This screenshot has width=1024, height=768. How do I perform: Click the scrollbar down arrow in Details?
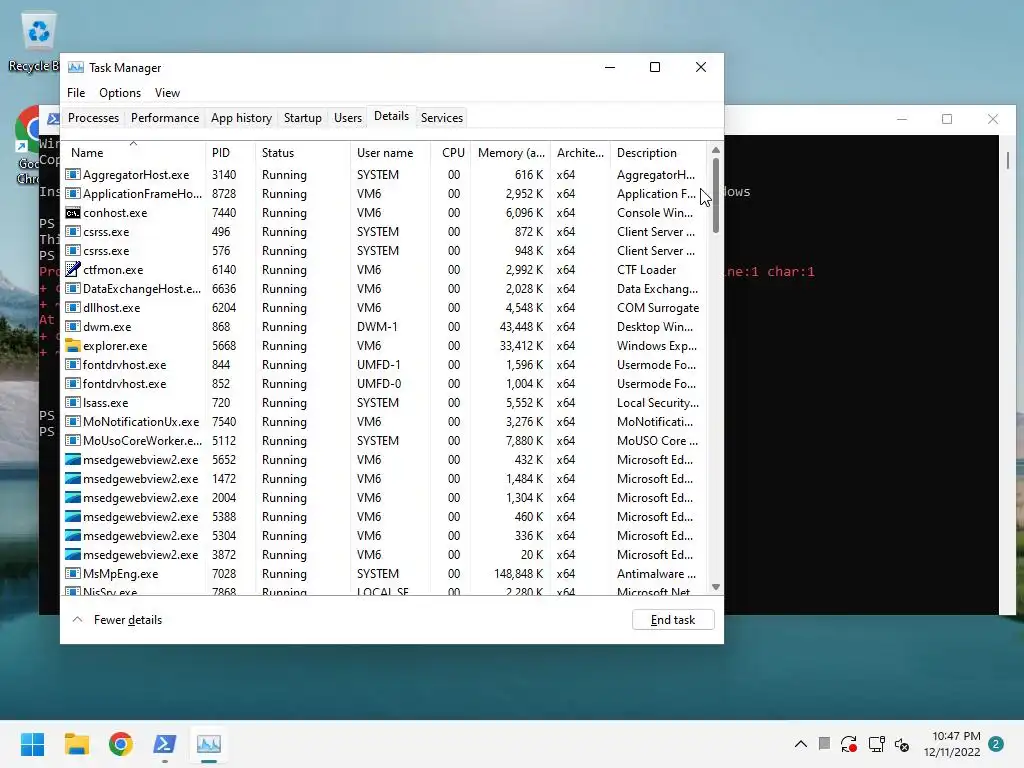716,587
